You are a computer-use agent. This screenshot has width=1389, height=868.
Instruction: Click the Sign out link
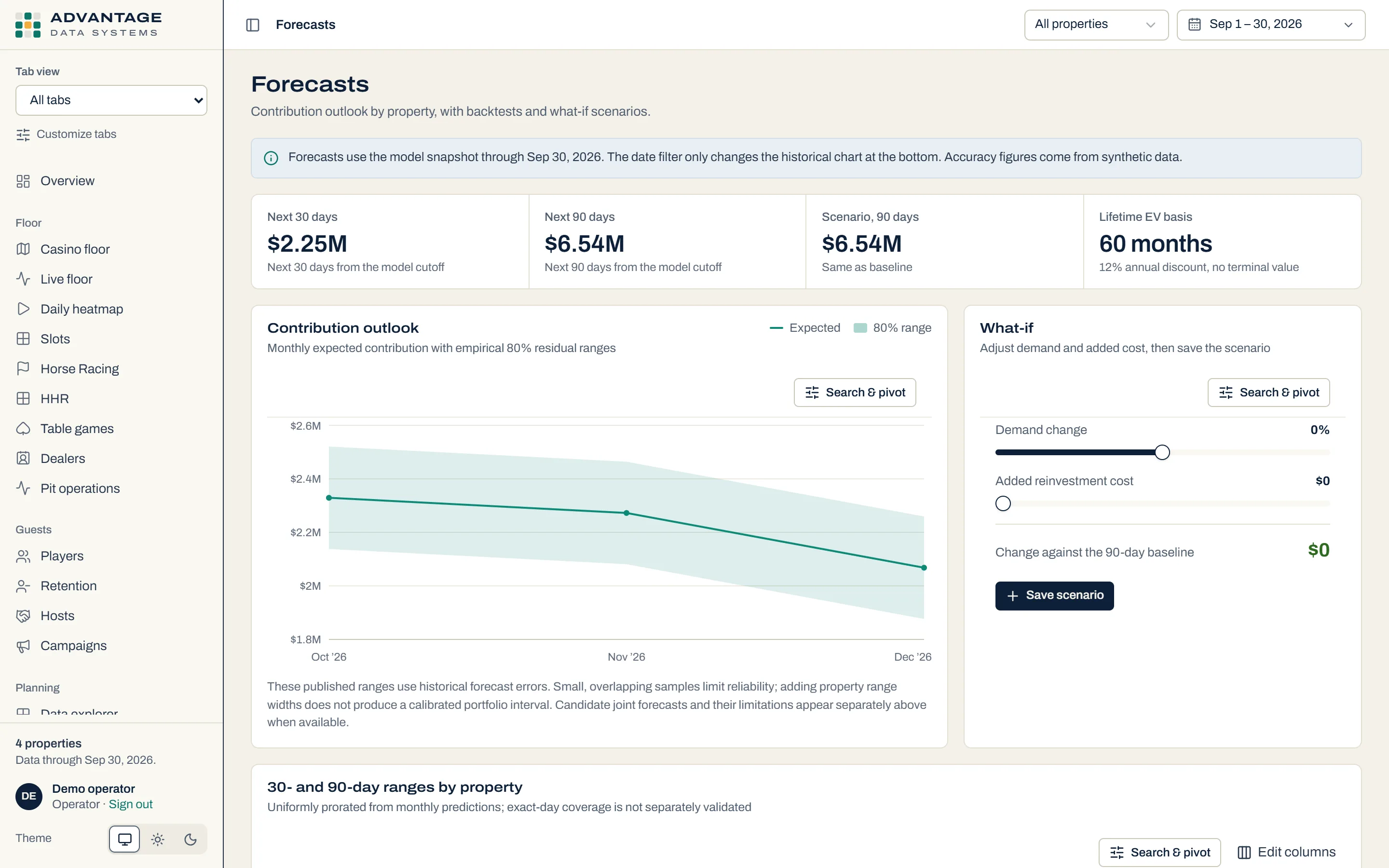tap(131, 804)
